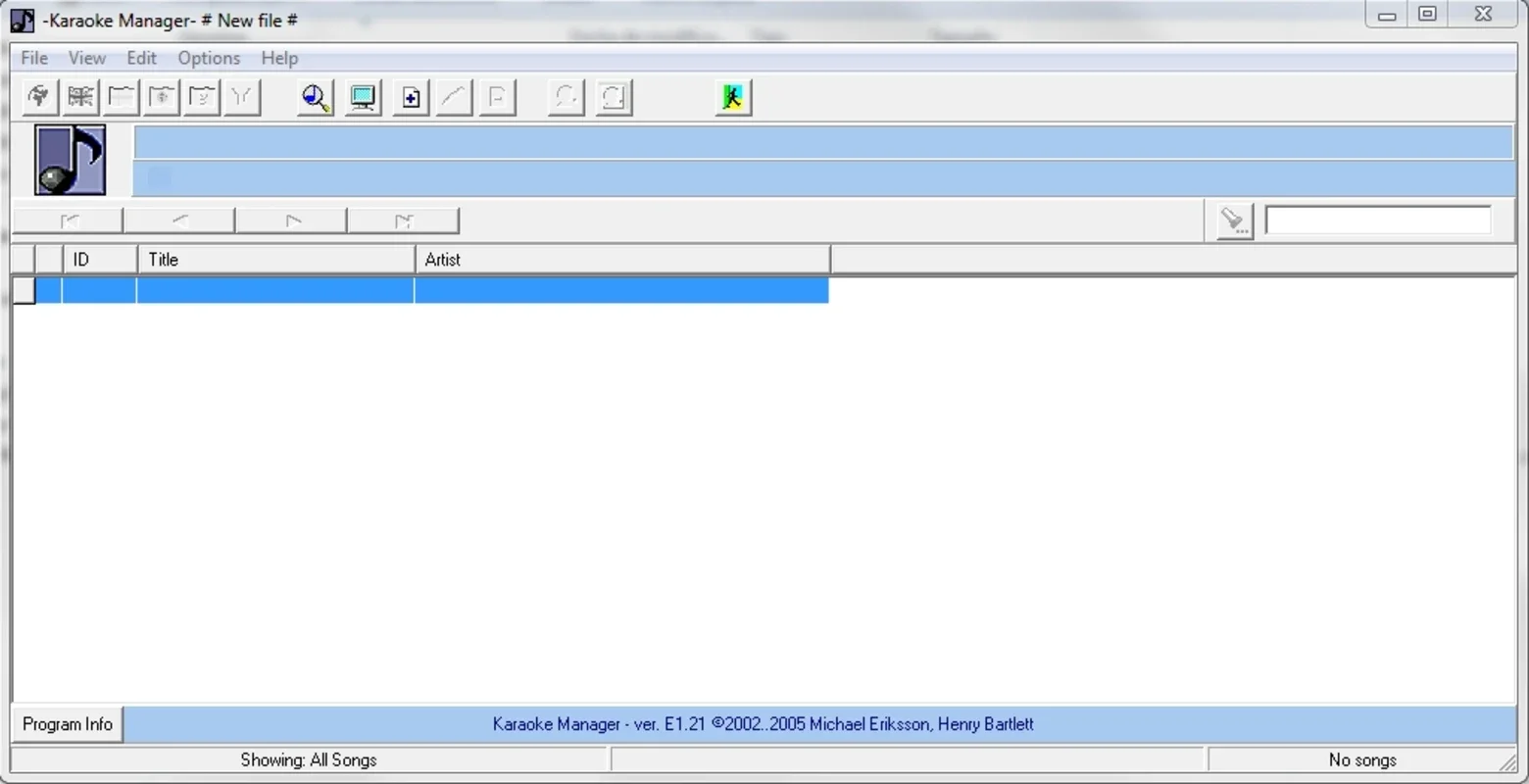
Task: Click the flashlight find button
Action: pyautogui.click(x=1234, y=220)
